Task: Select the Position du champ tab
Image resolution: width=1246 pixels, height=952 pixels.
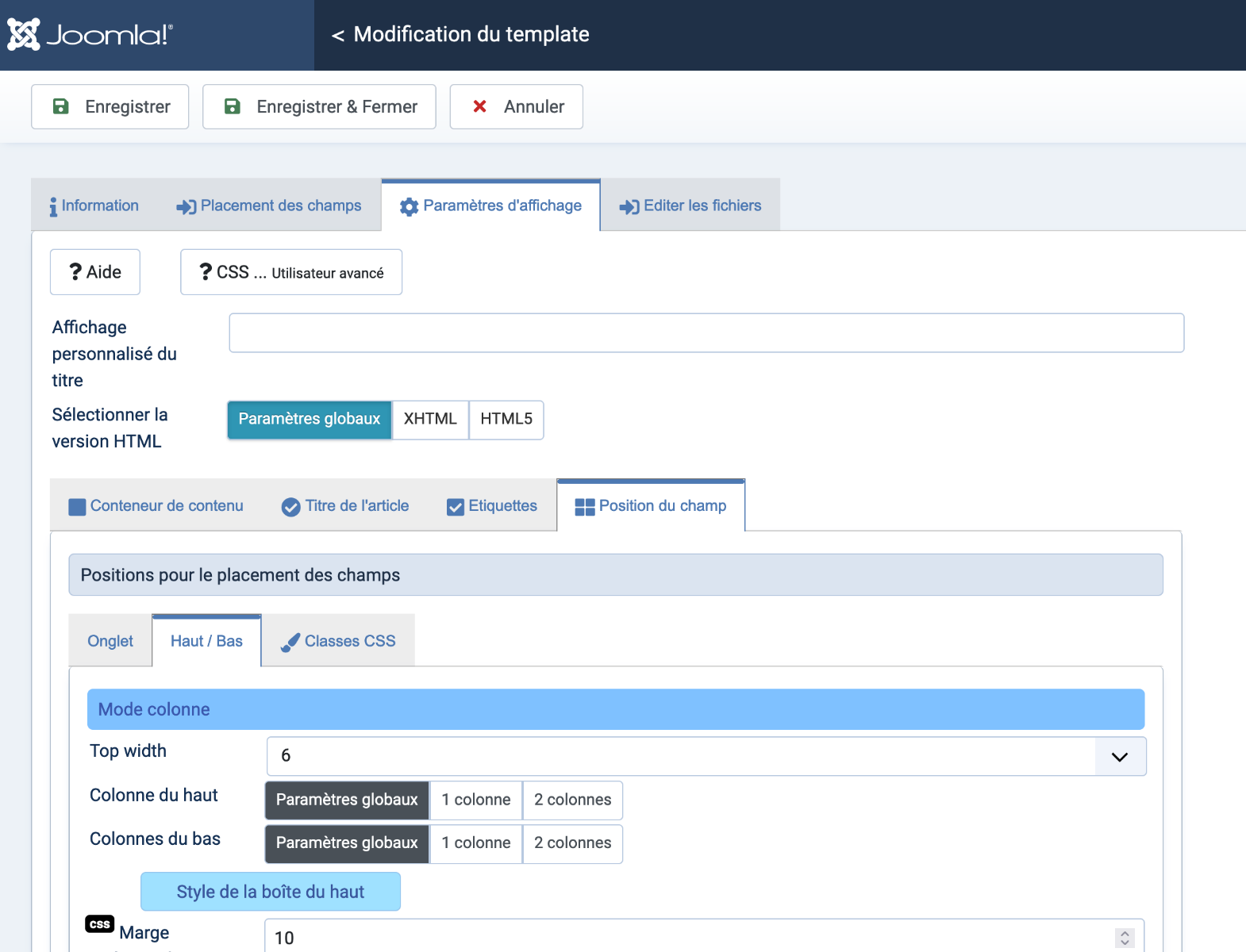Action: 651,506
